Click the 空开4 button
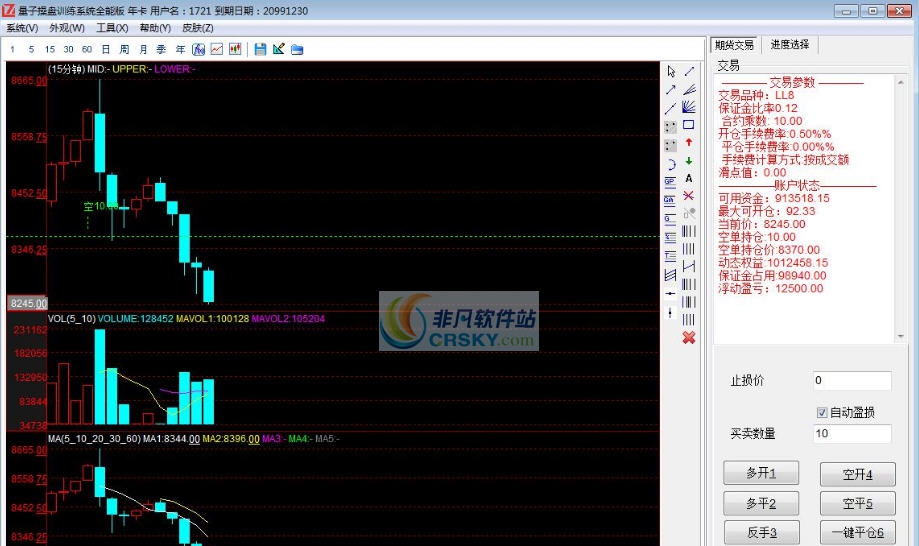This screenshot has height=546, width=919. tap(857, 474)
